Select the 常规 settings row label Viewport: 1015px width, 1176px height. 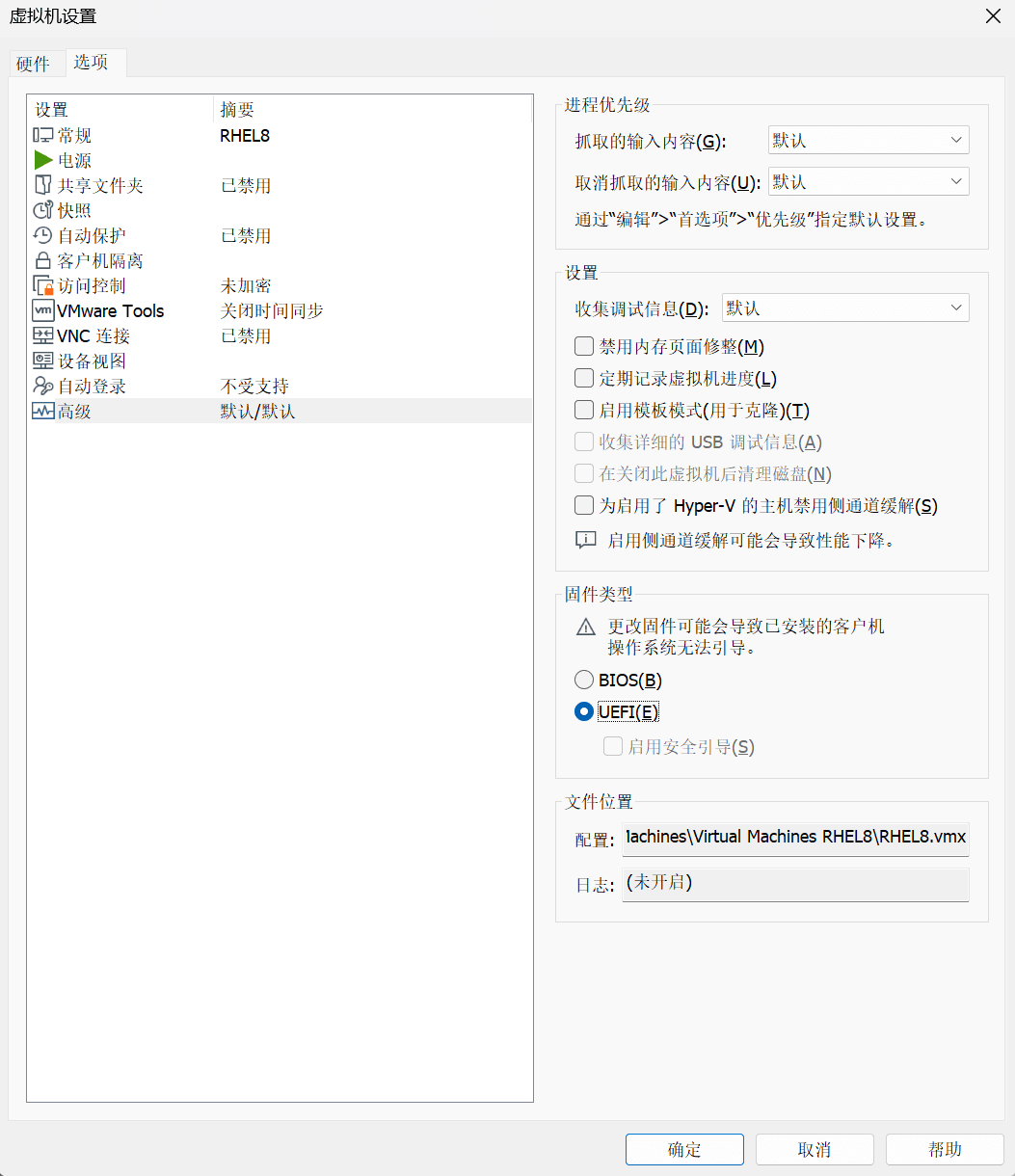[75, 136]
